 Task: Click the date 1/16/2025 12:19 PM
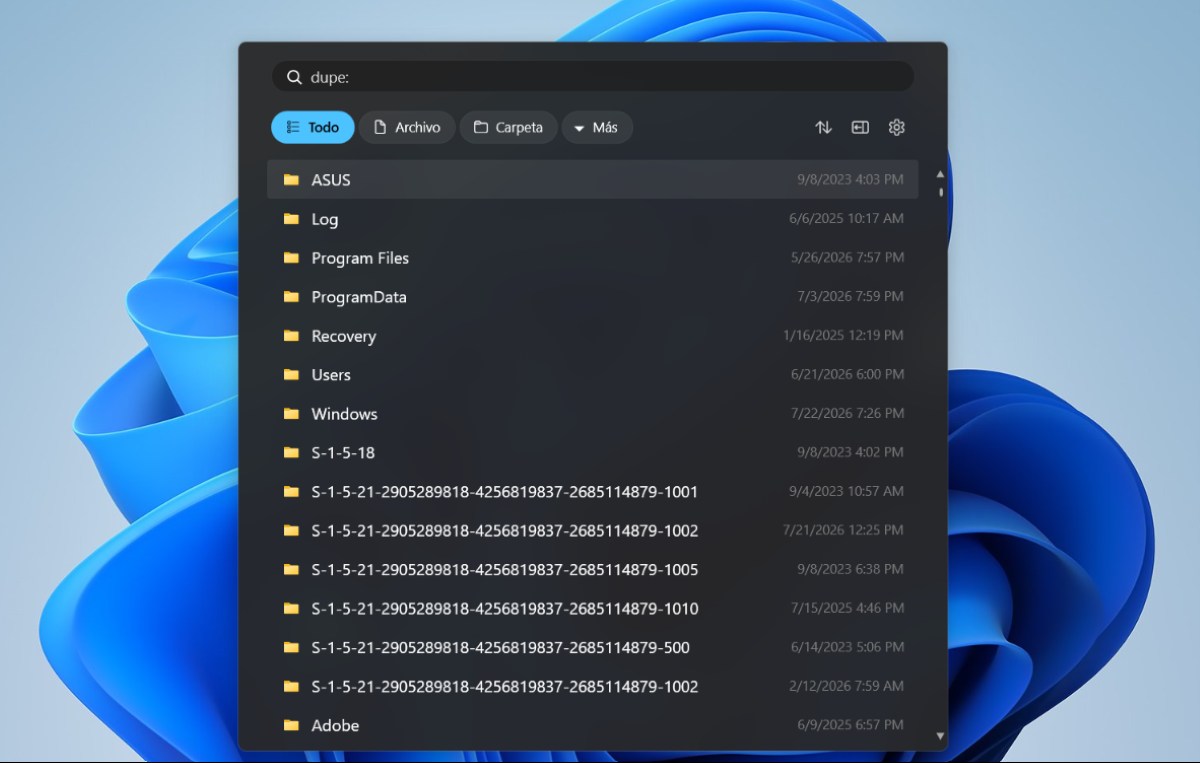843,335
